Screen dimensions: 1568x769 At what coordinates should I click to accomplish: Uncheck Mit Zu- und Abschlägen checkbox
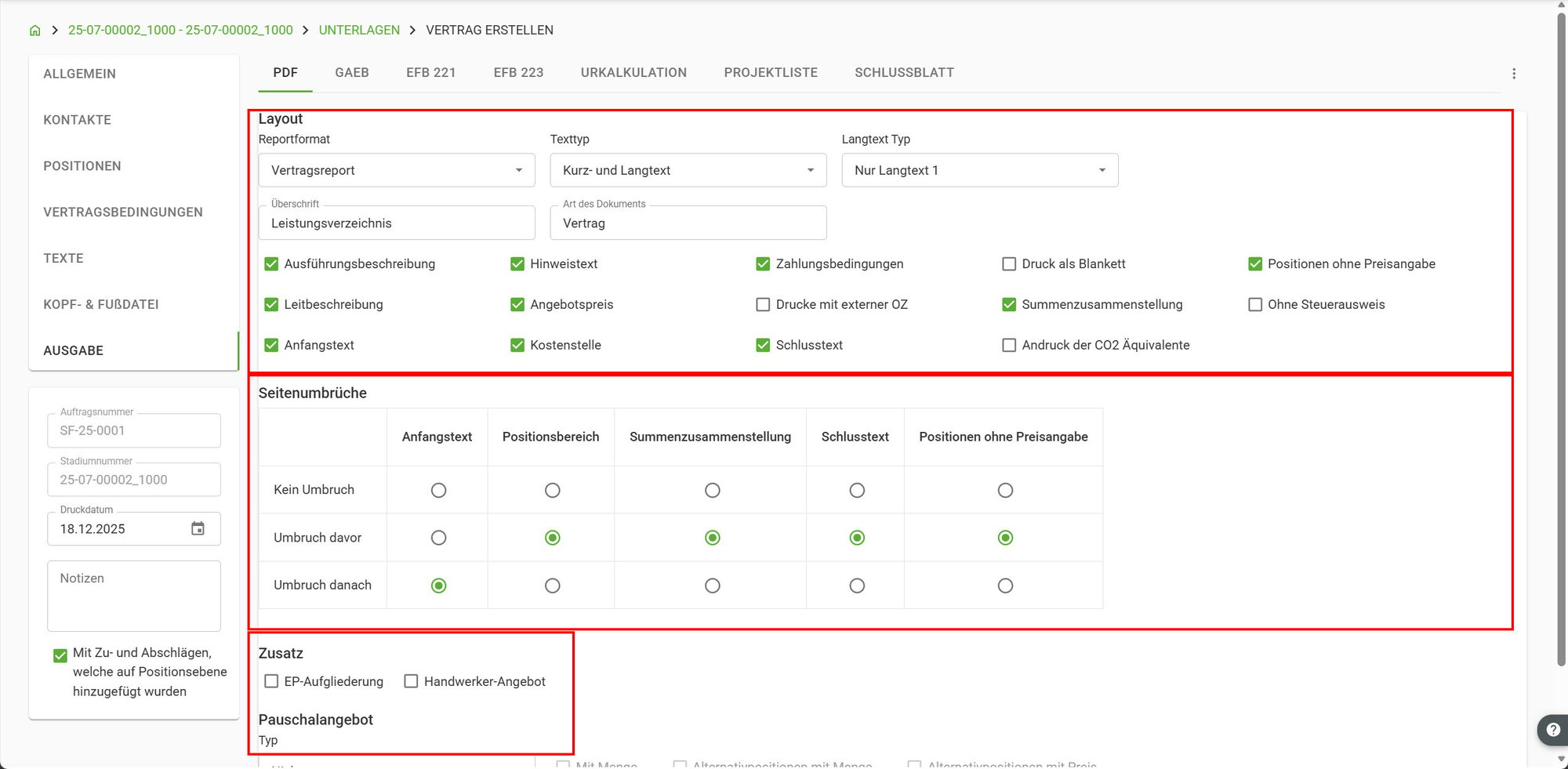click(60, 655)
